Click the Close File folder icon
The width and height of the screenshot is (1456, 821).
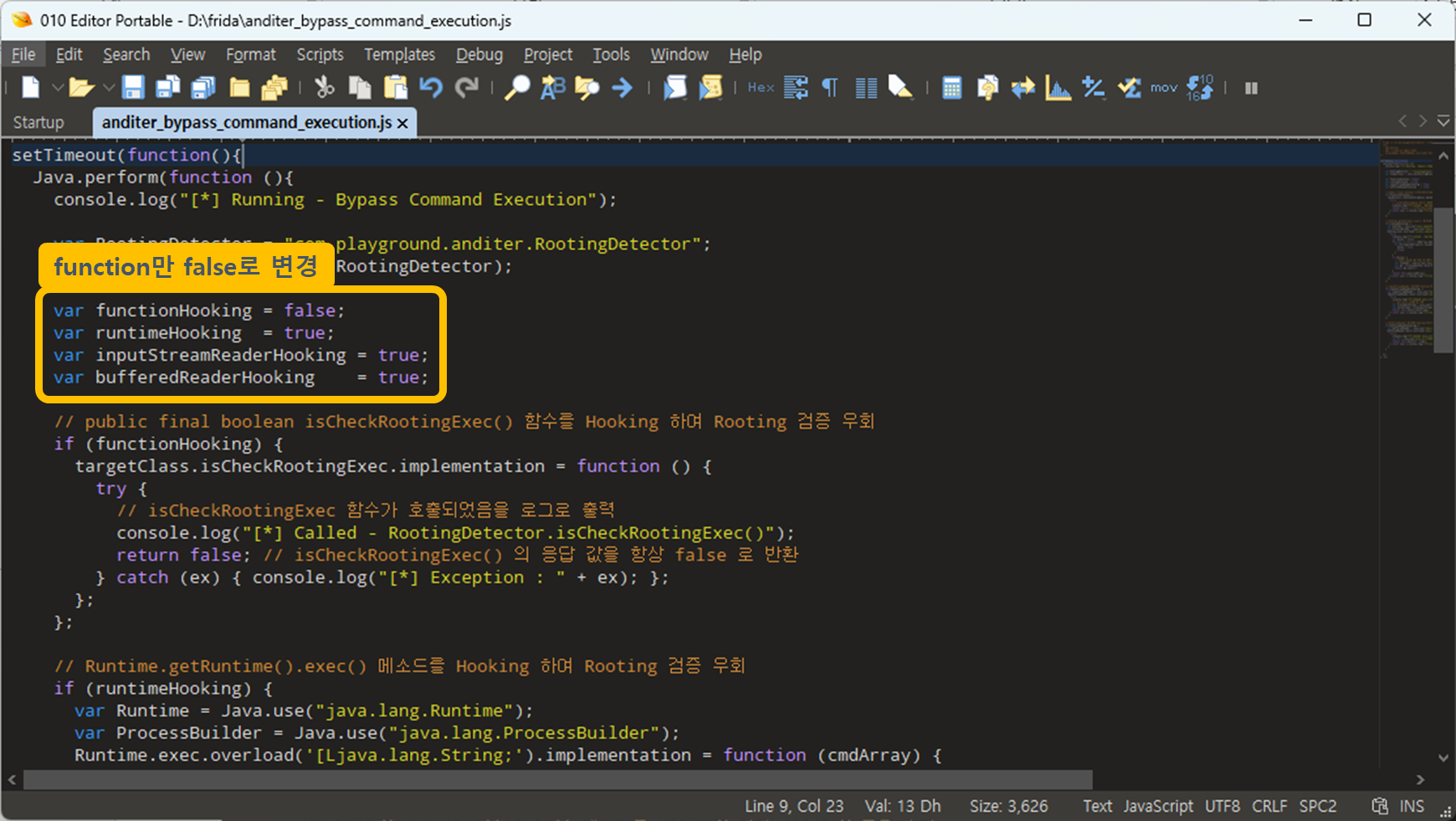point(240,87)
